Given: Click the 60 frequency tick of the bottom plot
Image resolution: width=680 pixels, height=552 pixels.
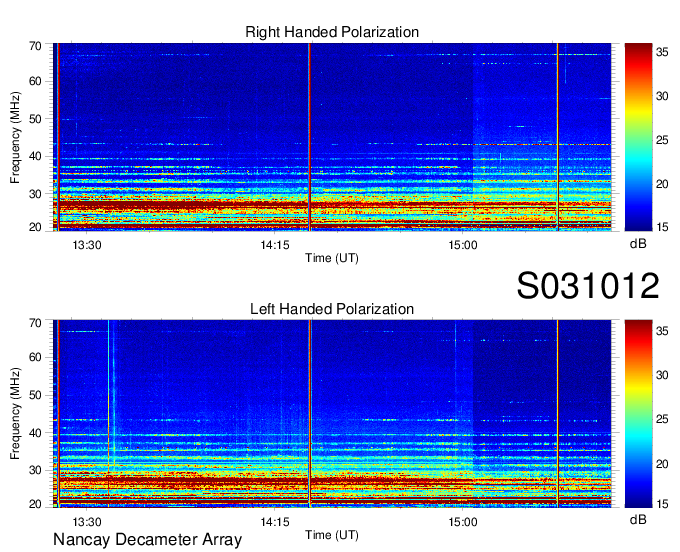Looking at the screenshot, I should tap(36, 358).
